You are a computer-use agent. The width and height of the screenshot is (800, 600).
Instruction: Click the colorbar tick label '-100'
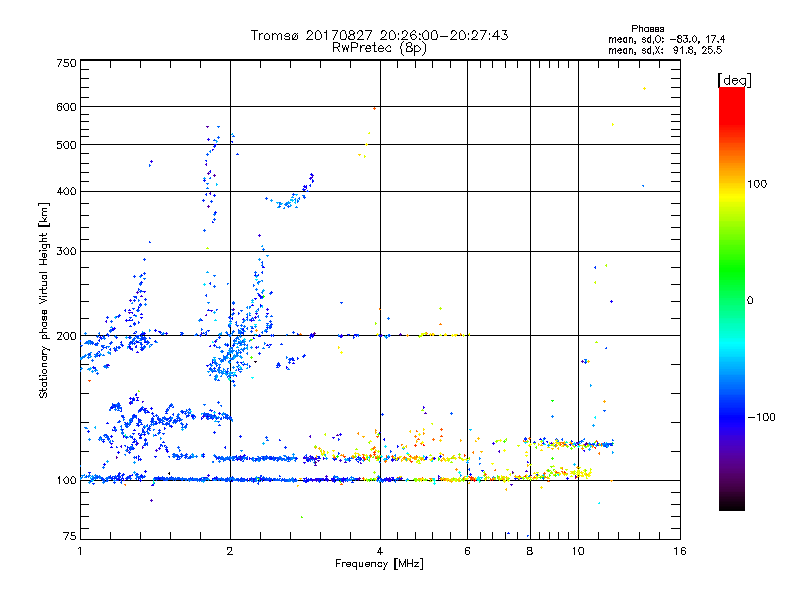[761, 417]
